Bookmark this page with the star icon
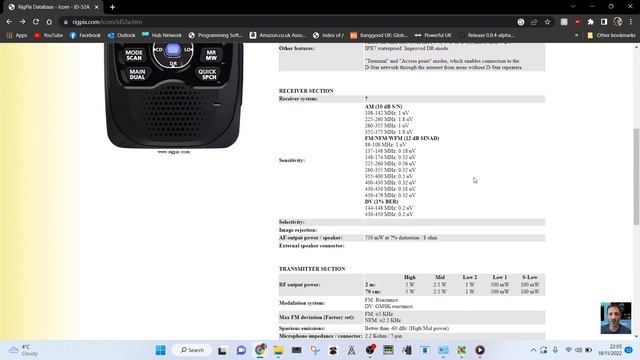 (547, 22)
